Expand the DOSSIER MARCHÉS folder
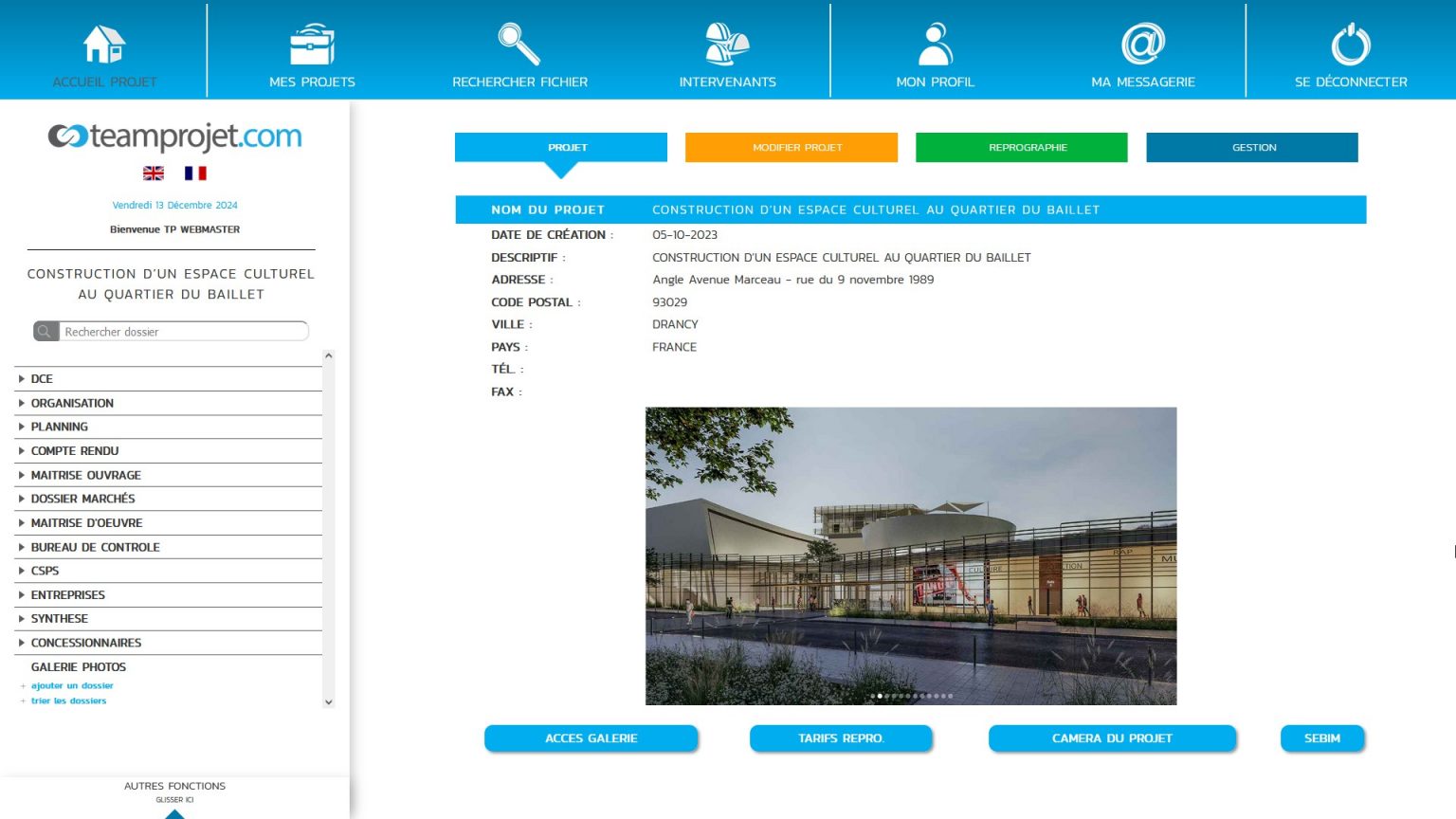 click(x=22, y=499)
